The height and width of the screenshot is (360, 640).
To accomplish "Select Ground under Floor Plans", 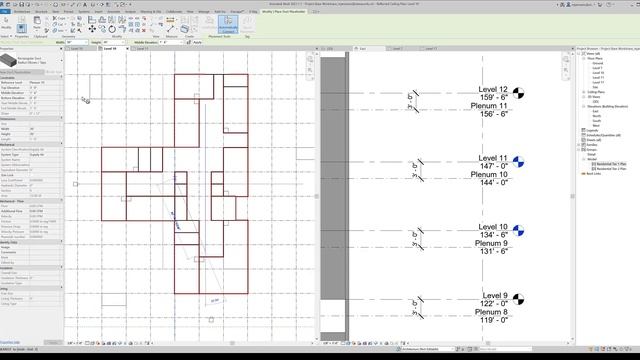I will (x=598, y=63).
